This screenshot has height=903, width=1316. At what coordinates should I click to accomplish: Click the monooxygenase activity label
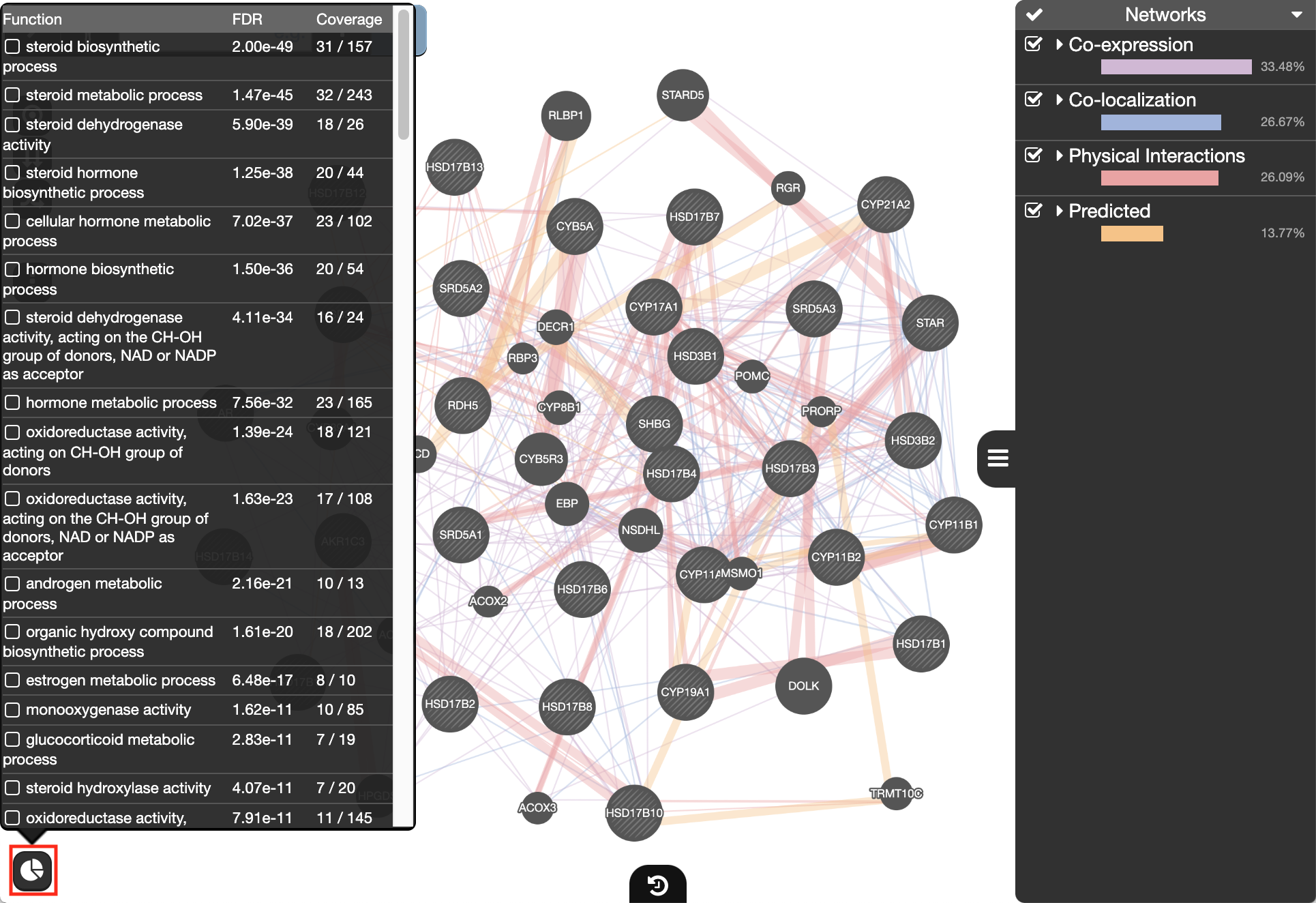point(108,709)
